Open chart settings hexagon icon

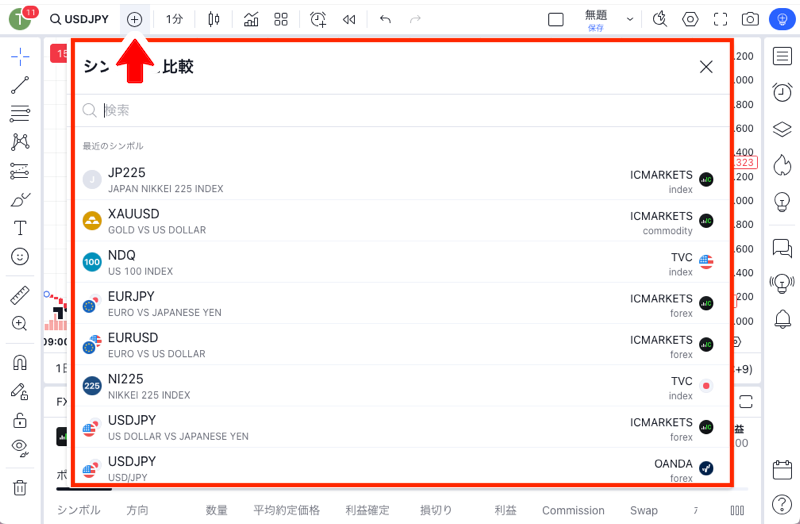pyautogui.click(x=690, y=19)
